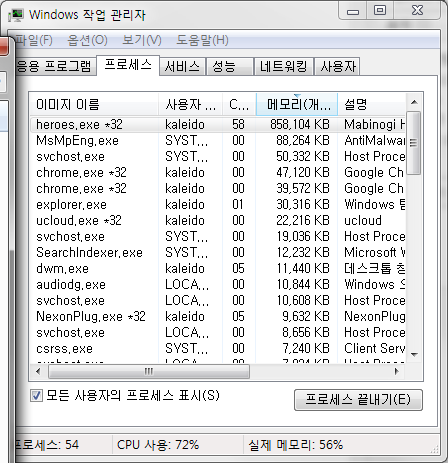Select the ucloud.exe *32 process

pyautogui.click(x=218, y=221)
